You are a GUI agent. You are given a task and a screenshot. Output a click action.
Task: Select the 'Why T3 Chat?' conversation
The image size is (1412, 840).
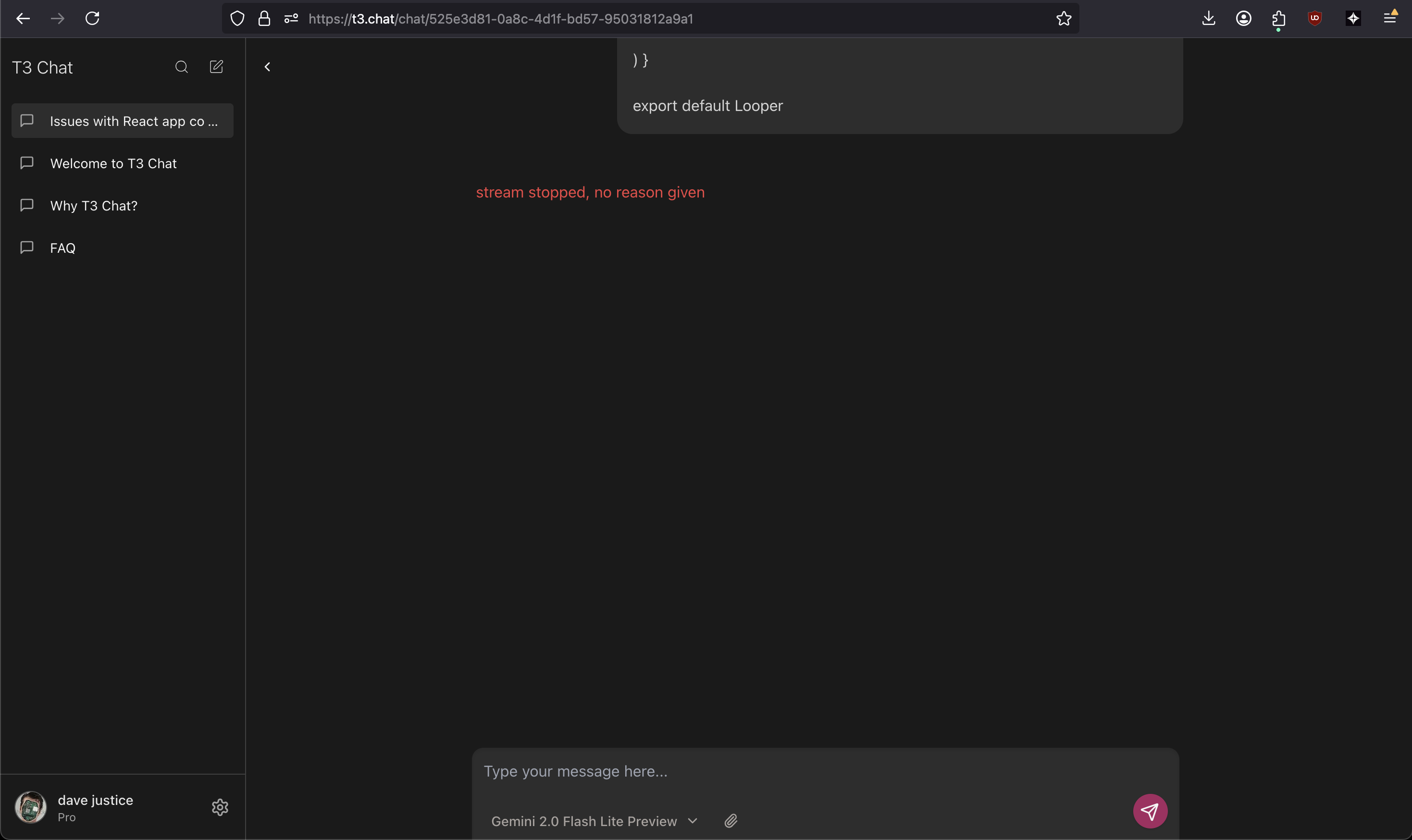click(x=94, y=206)
